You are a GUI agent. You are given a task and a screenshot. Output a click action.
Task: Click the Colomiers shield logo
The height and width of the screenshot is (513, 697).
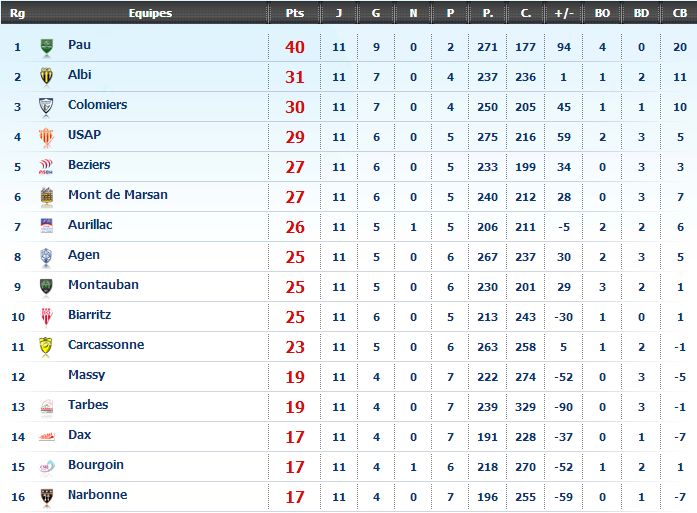[x=46, y=107]
